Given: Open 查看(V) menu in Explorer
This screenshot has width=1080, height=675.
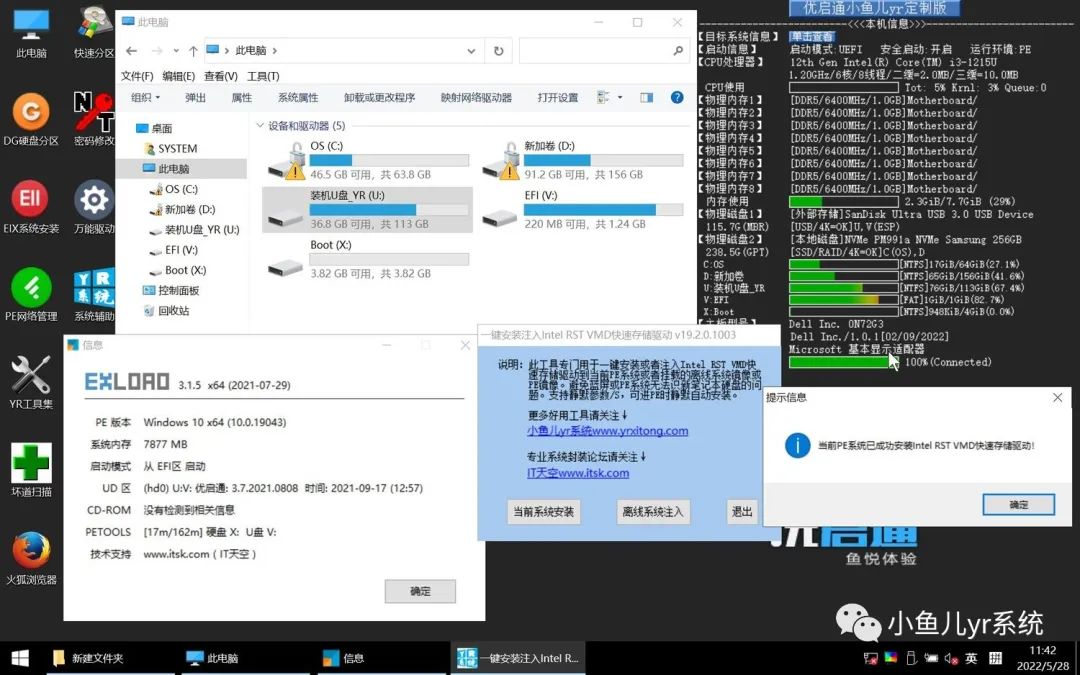Looking at the screenshot, I should 220,76.
